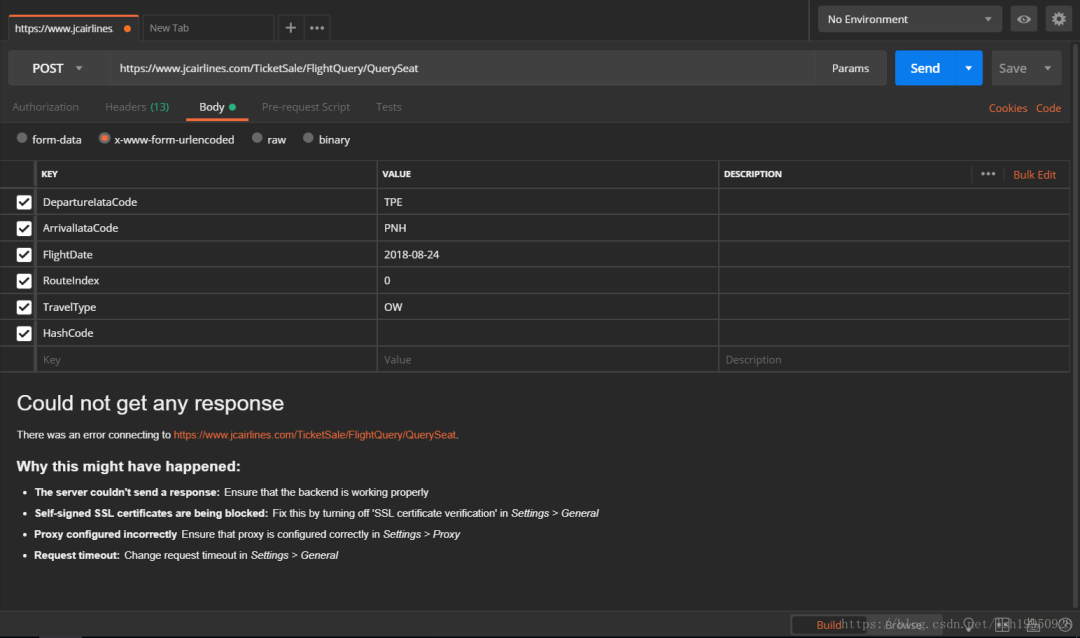Click the new Description placeholder field
Screen dimensions: 1080x638
pyautogui.click(x=894, y=360)
